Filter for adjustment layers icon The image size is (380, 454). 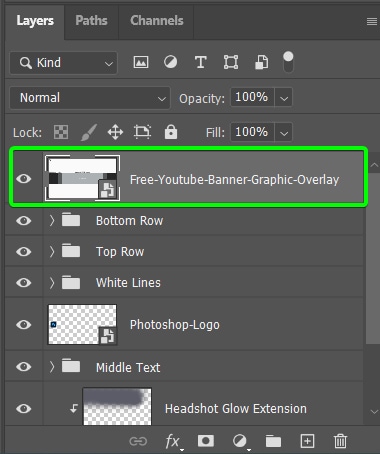(x=170, y=62)
